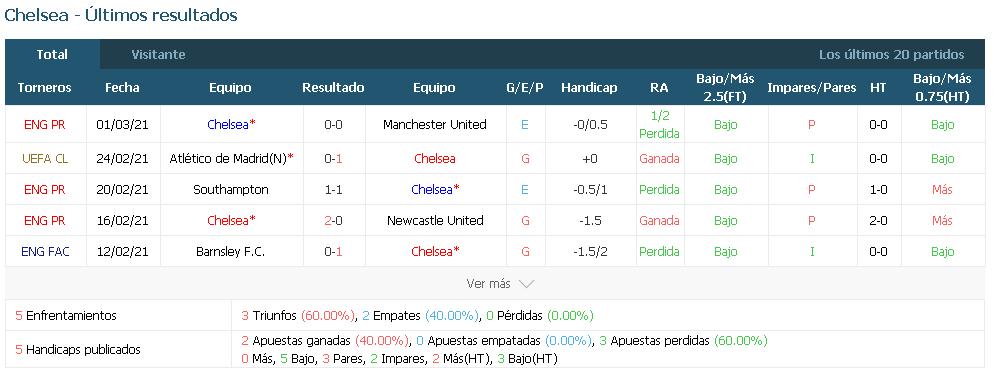Click the Los últimos 20 partidos text
Screen dimensions: 999x376
(x=891, y=55)
